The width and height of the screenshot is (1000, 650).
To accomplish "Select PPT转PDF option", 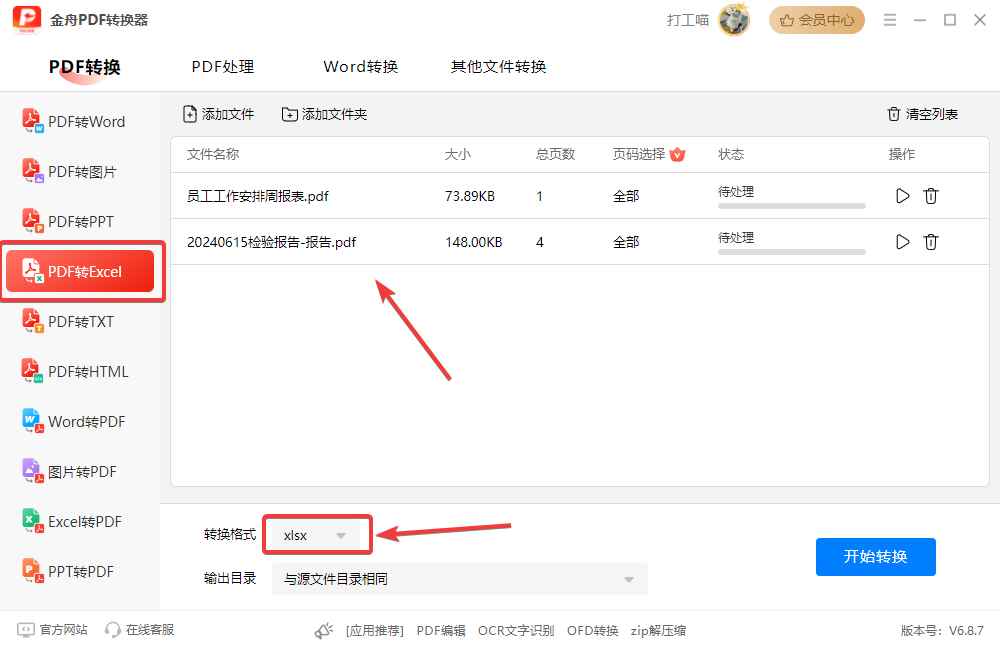I will (68, 572).
